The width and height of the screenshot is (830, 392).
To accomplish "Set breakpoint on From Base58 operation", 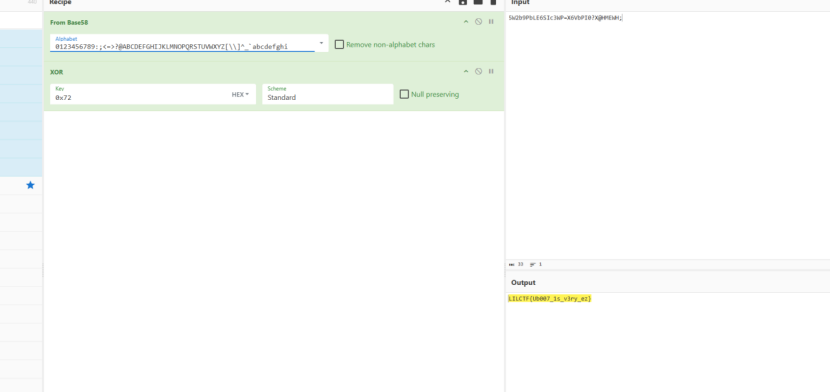I will click(x=491, y=22).
